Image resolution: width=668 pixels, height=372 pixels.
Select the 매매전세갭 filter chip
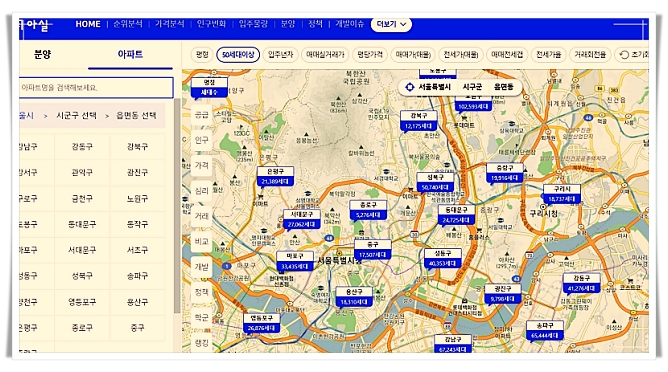(507, 55)
